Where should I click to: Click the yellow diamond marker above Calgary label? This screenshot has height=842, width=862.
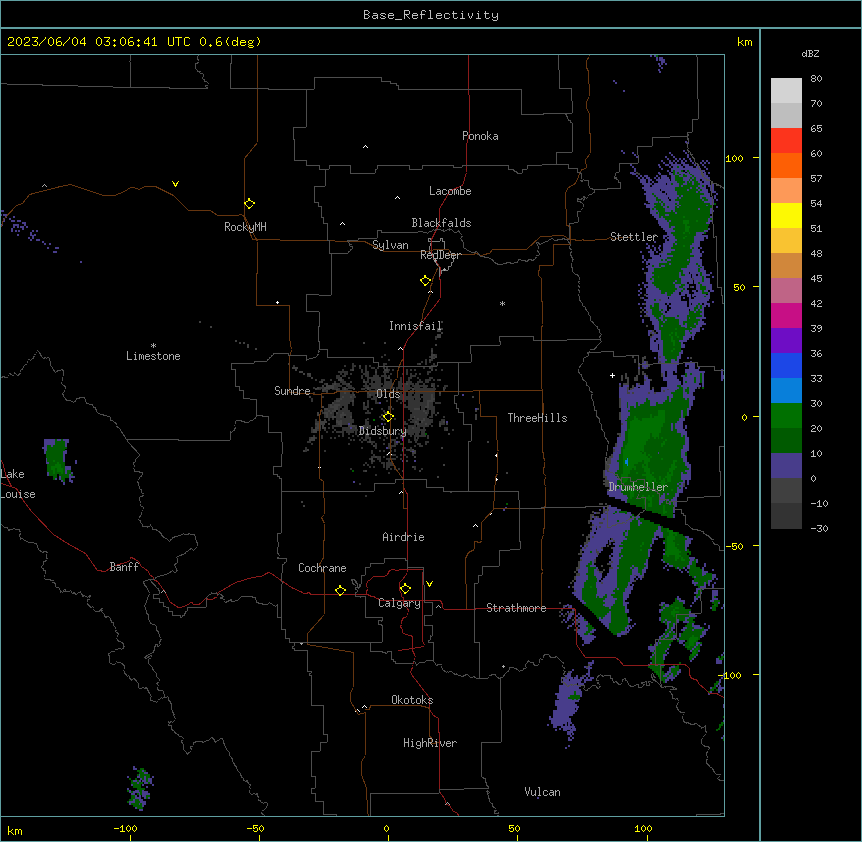pos(405,589)
